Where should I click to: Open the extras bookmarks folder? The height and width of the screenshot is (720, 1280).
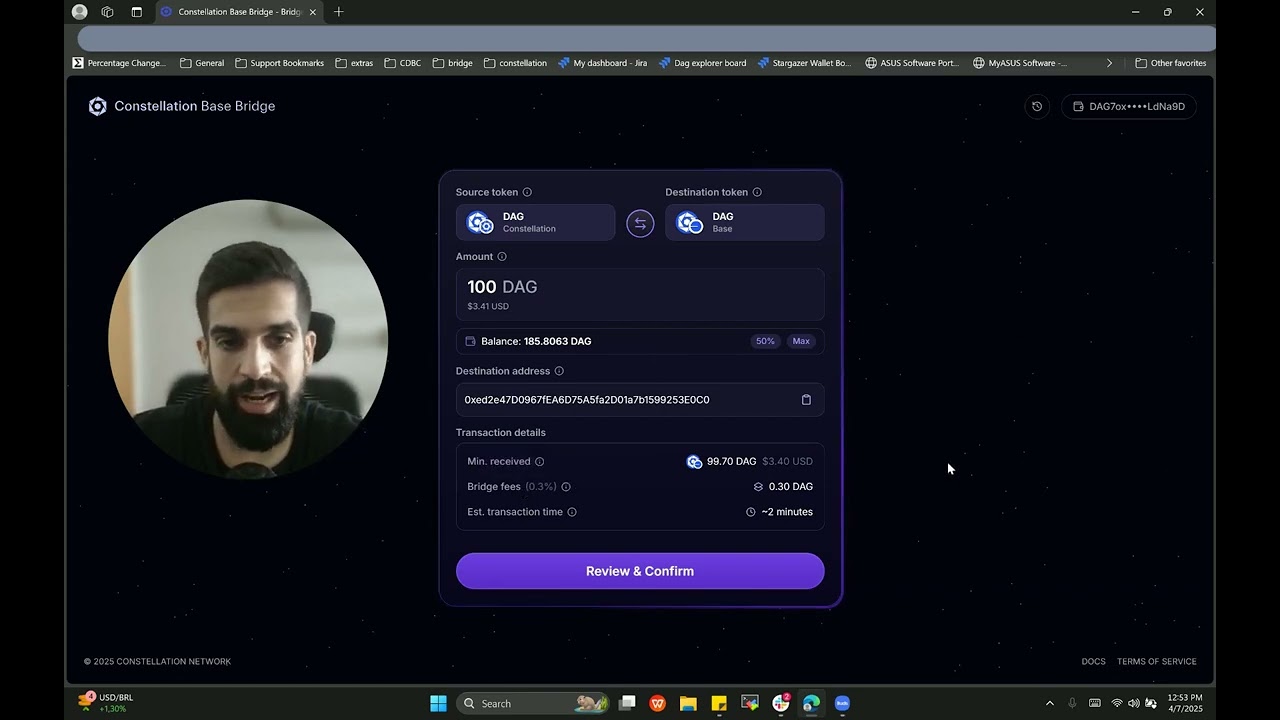click(x=354, y=63)
